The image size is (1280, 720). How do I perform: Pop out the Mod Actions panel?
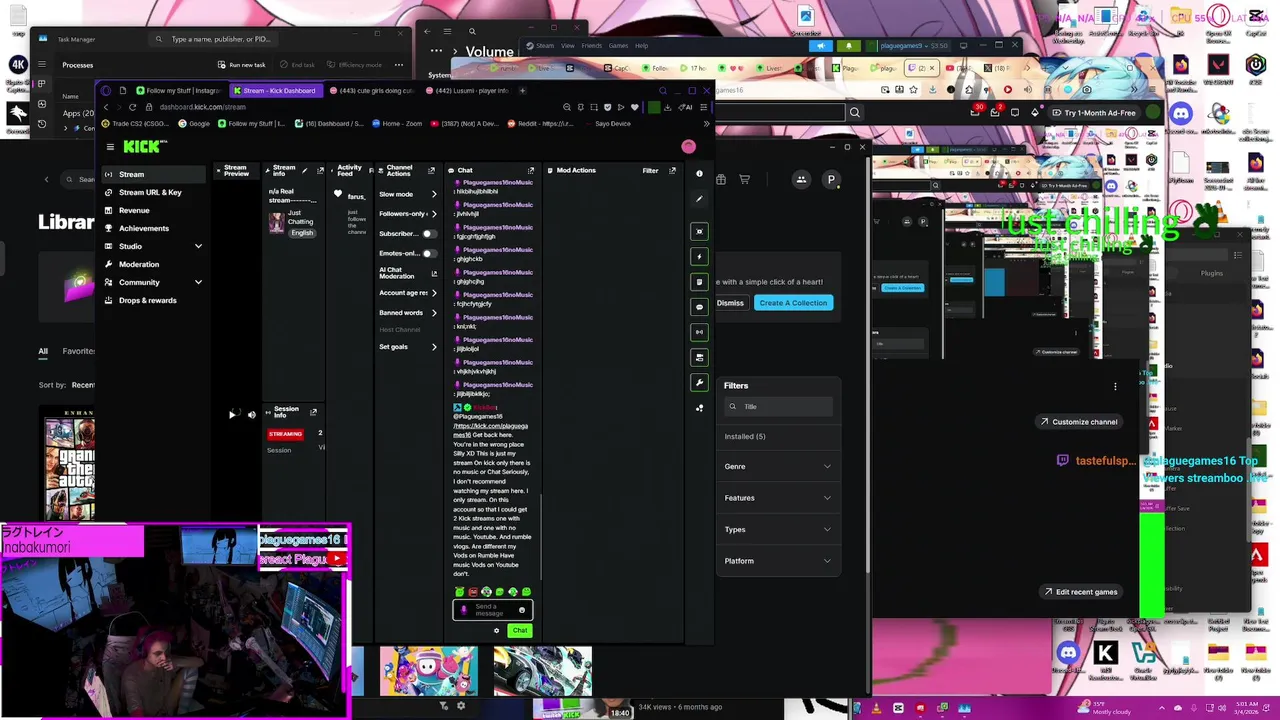[672, 171]
